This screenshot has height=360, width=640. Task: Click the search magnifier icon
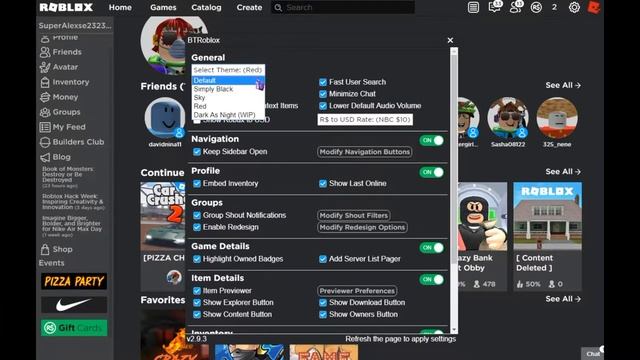coord(278,7)
